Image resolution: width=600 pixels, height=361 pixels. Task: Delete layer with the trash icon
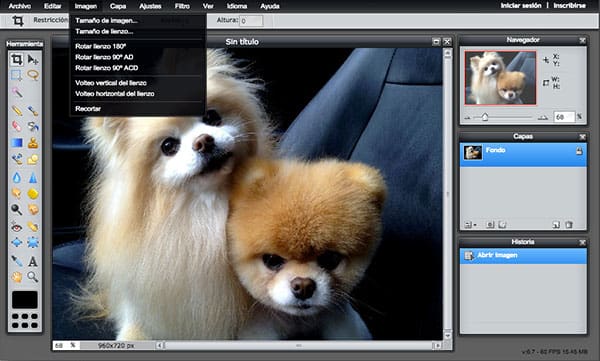tap(569, 225)
